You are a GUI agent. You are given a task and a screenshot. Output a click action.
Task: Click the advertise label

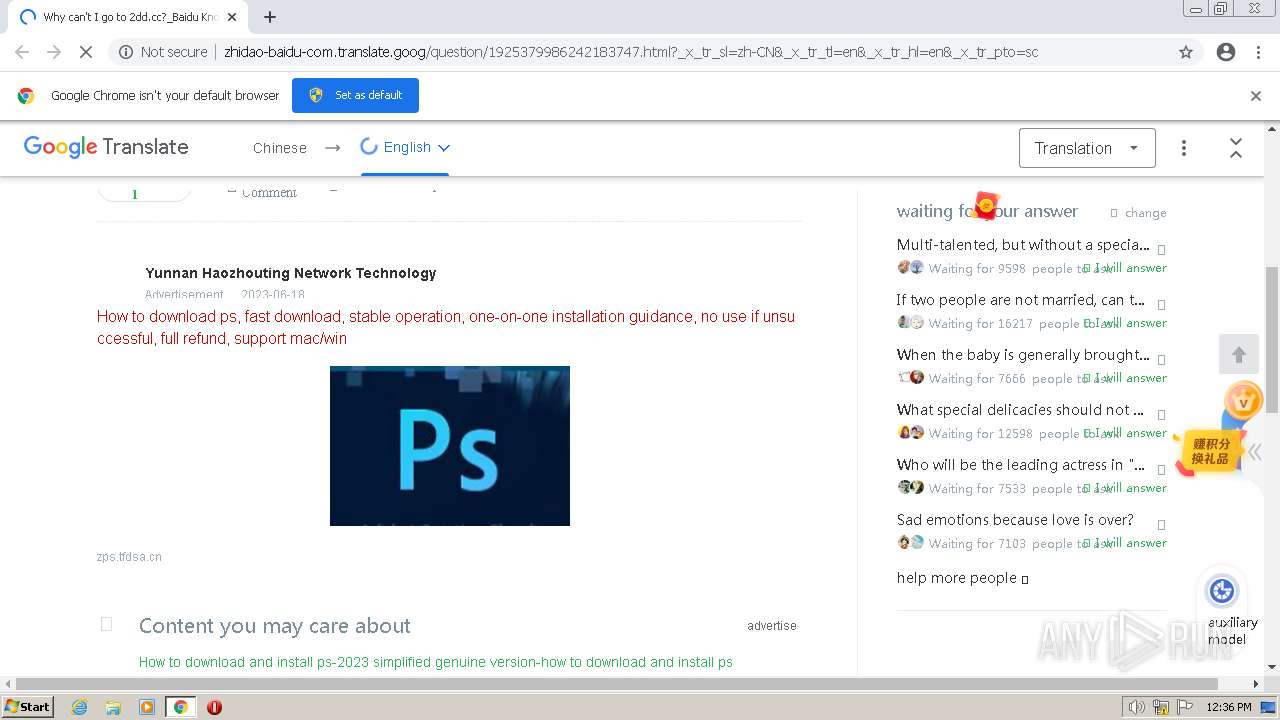coord(772,626)
